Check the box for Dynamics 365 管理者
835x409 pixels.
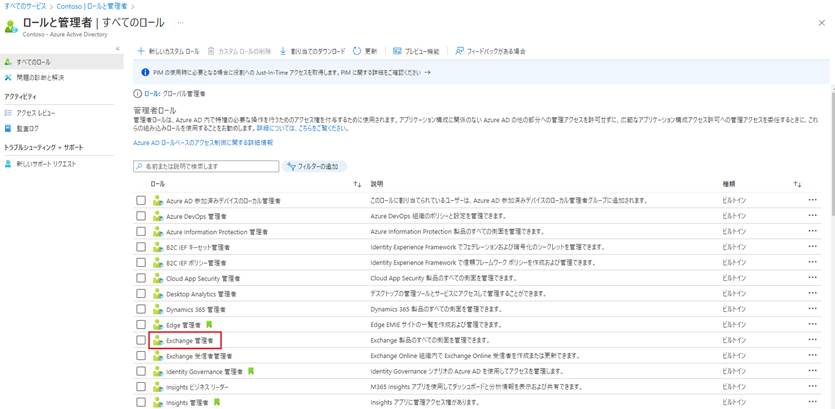[x=141, y=309]
